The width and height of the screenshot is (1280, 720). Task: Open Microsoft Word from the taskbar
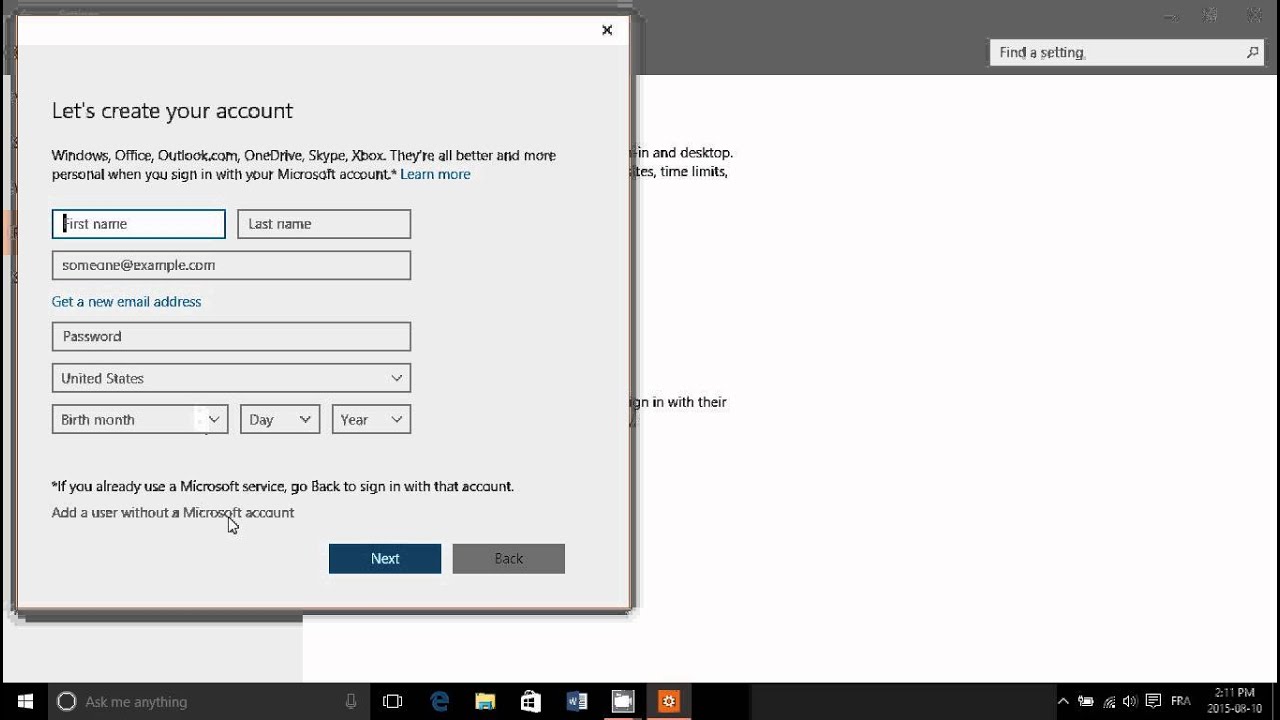pos(577,701)
